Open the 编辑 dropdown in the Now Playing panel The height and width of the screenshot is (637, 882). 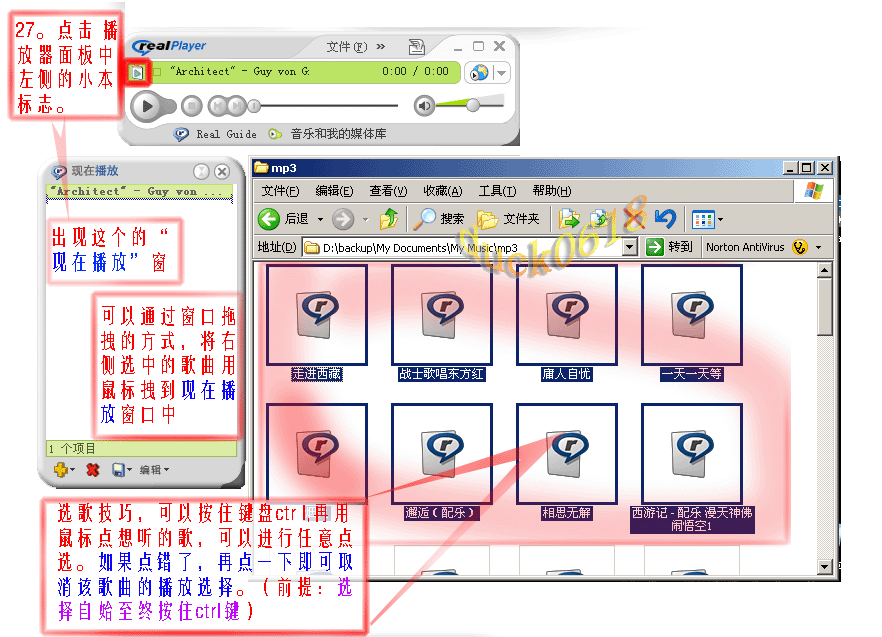[x=154, y=470]
